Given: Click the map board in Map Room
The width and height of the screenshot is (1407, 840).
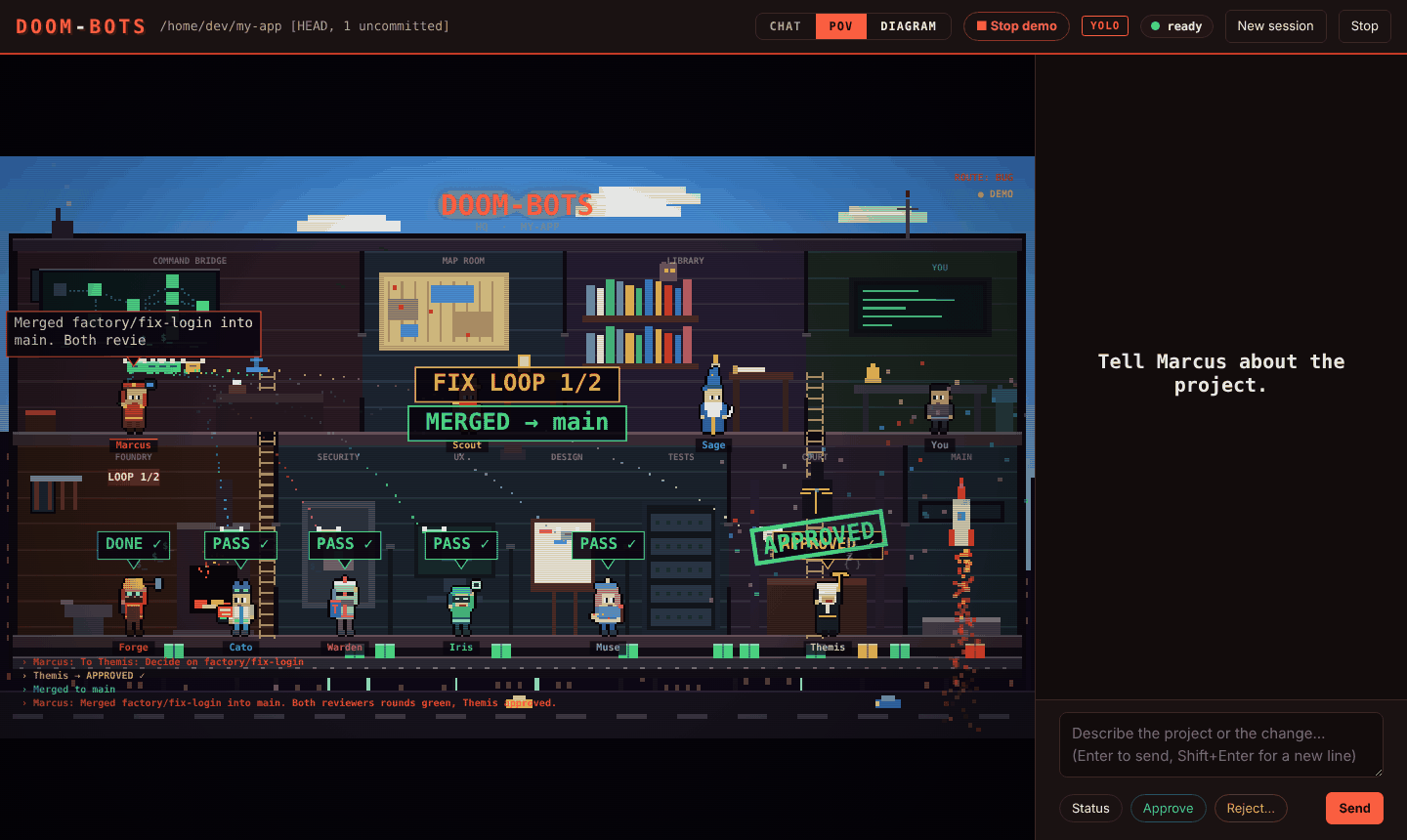Looking at the screenshot, I should 444,312.
